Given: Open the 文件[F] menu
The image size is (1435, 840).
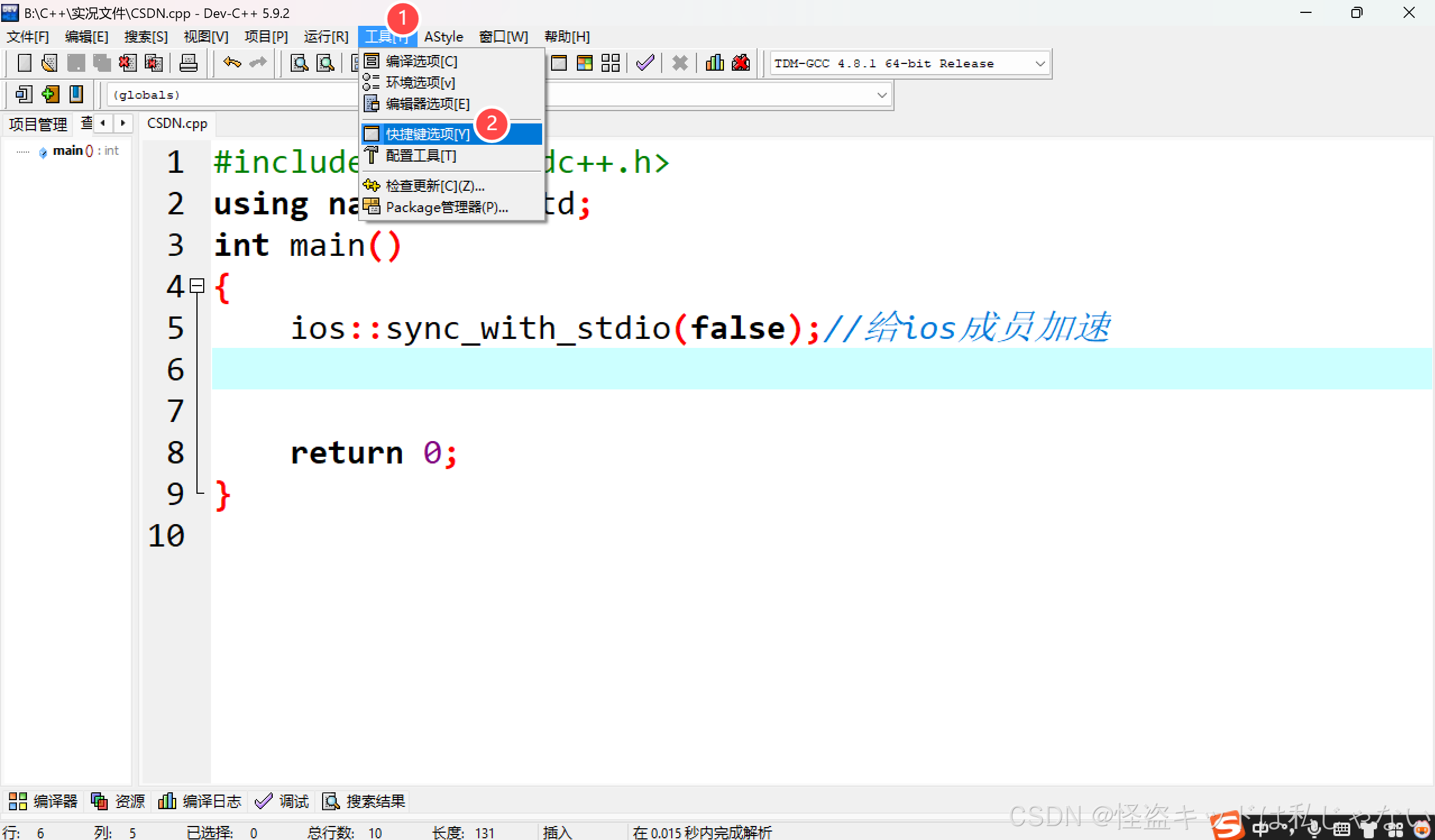Looking at the screenshot, I should [x=27, y=36].
